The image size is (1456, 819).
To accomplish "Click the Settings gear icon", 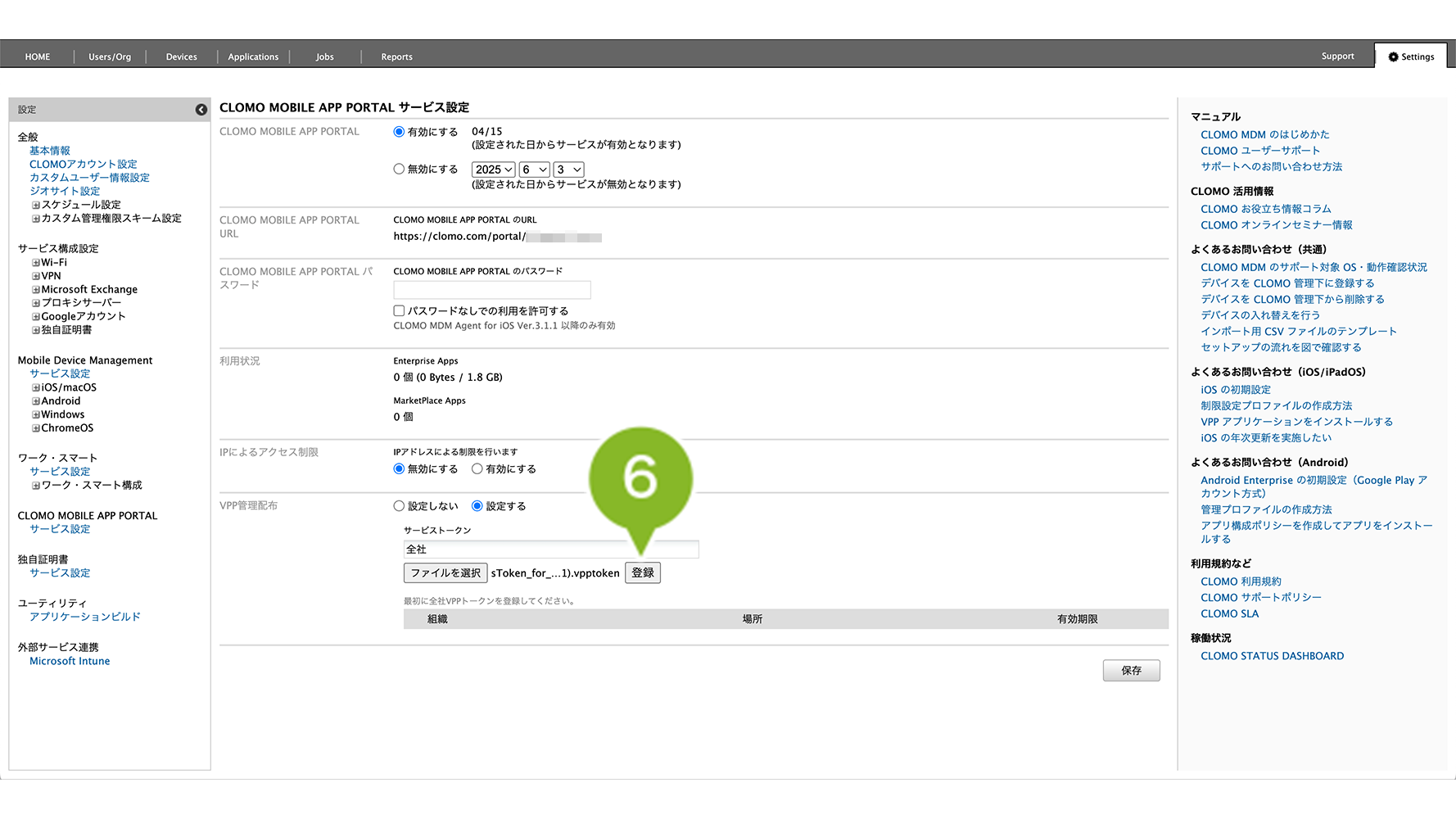I will pos(1393,57).
